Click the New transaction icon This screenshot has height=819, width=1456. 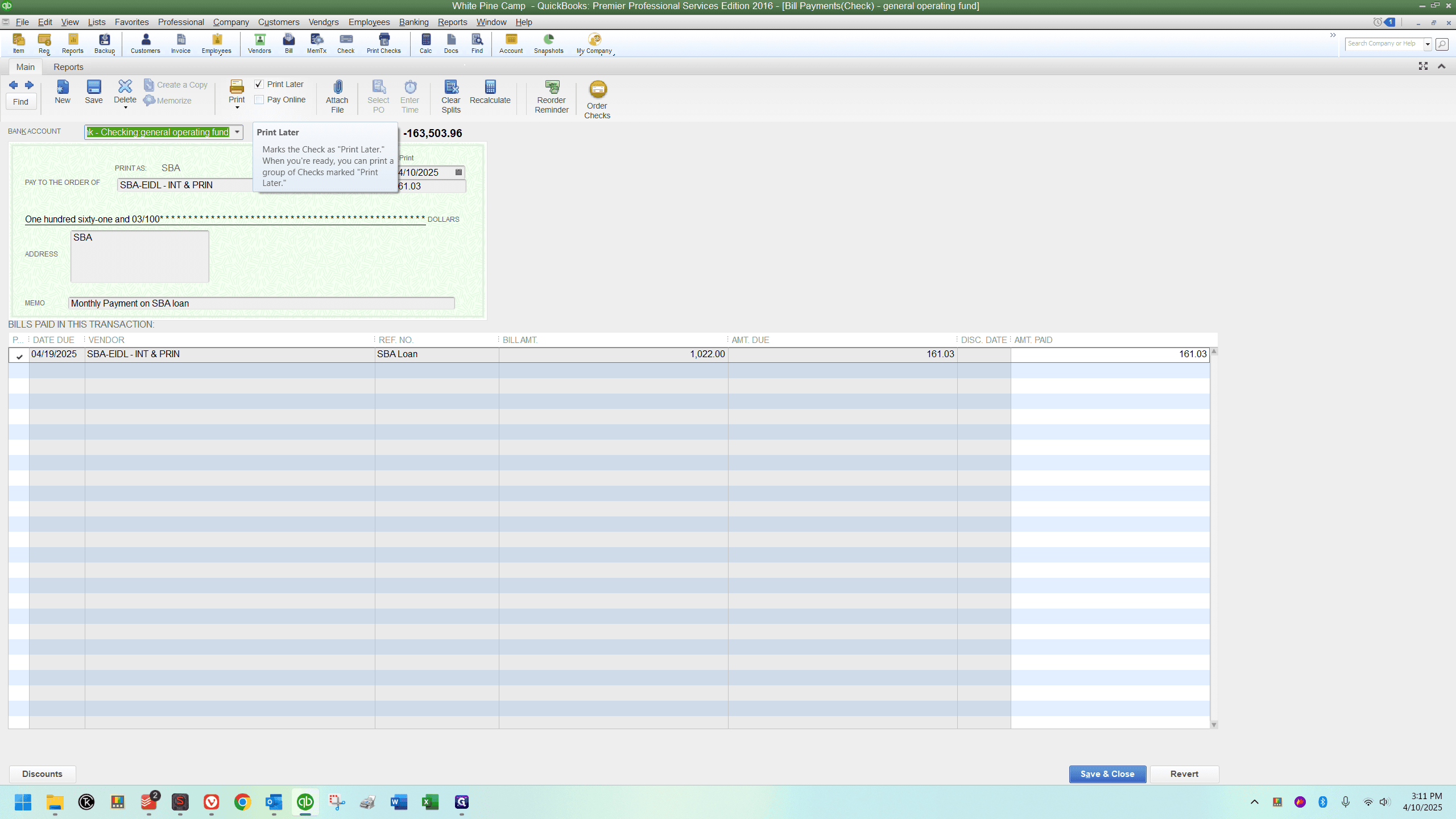pyautogui.click(x=63, y=92)
